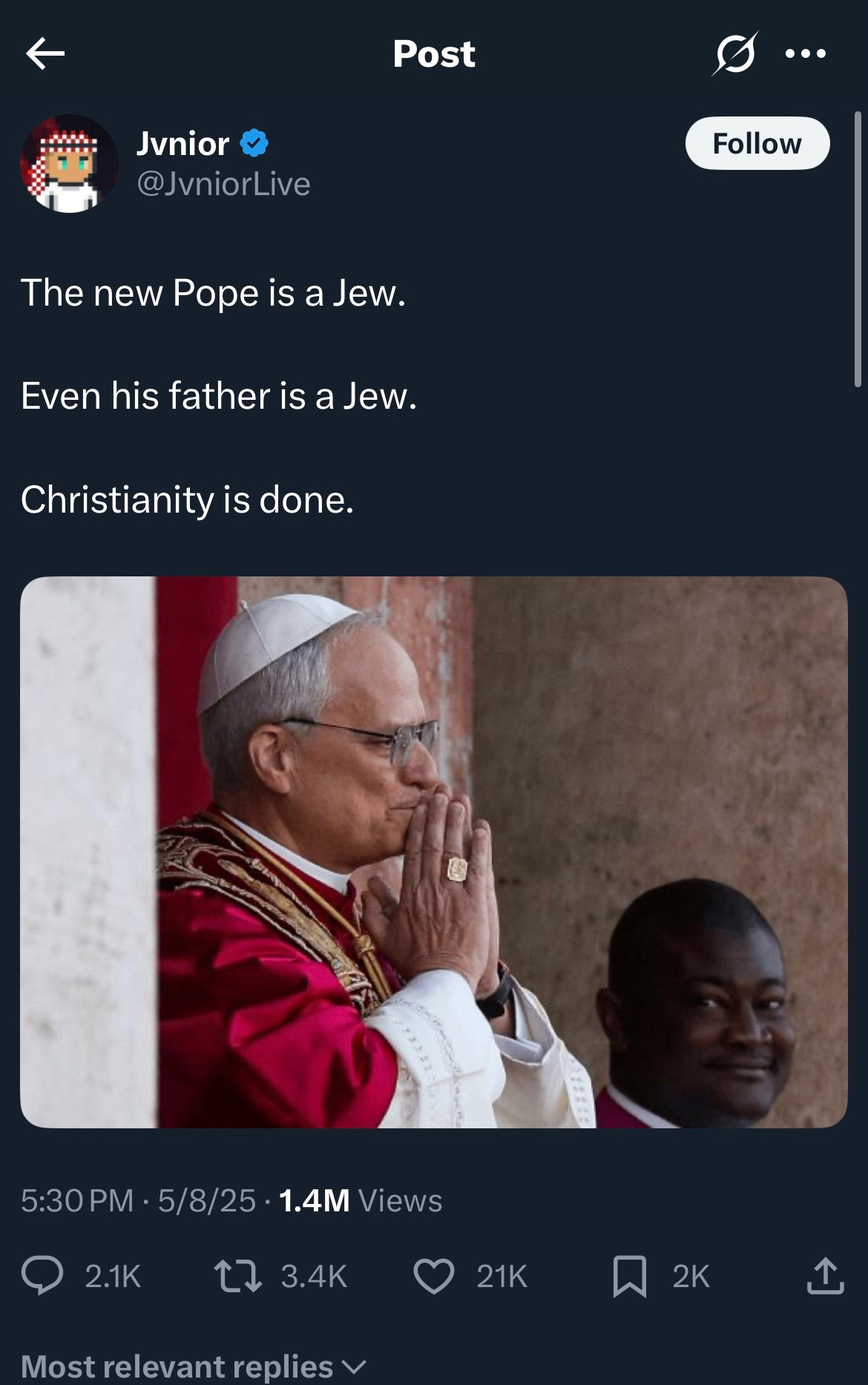
Task: Click the chevron beside Most relevant replies
Action: (355, 1366)
